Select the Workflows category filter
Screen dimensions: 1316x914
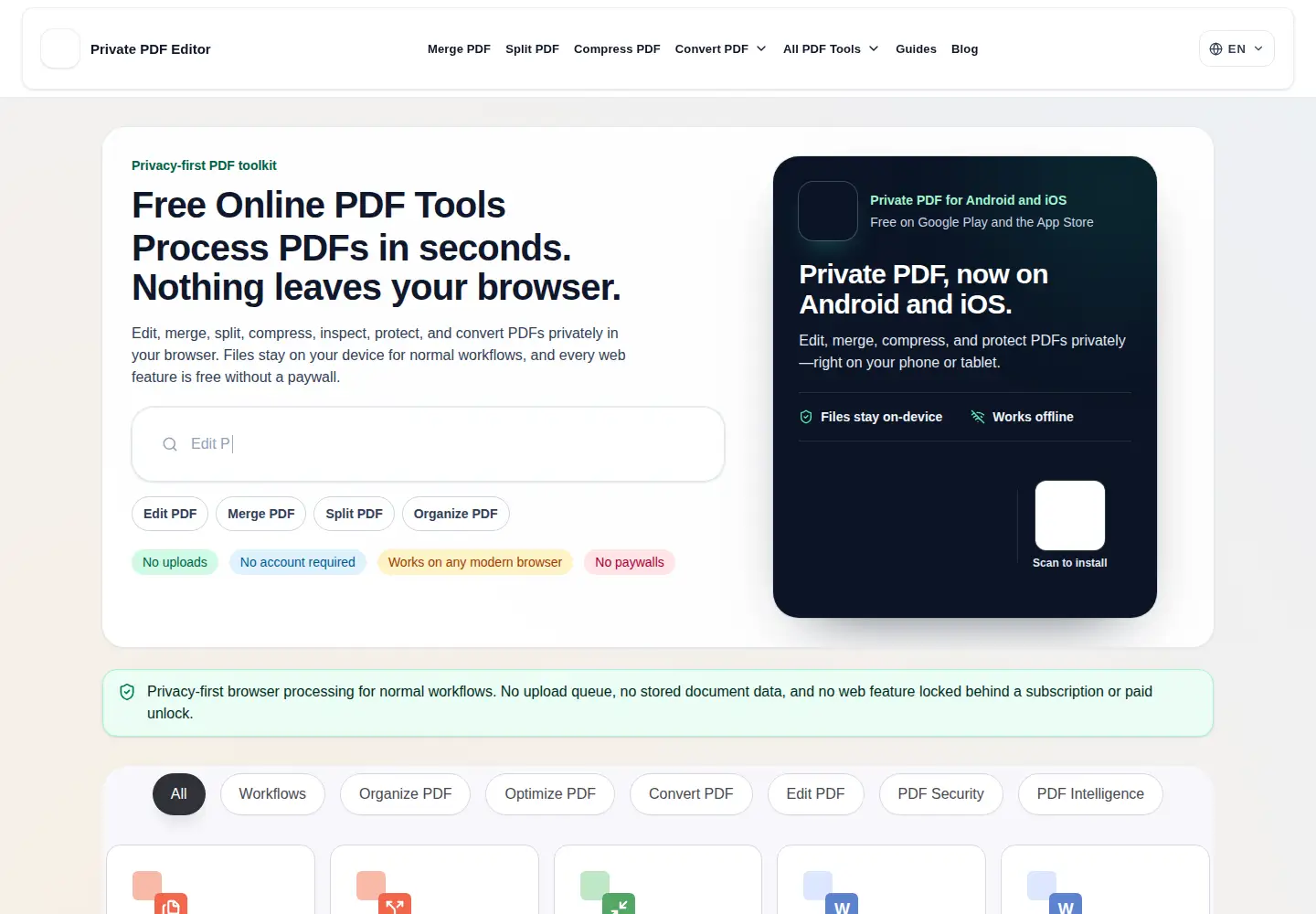[272, 794]
